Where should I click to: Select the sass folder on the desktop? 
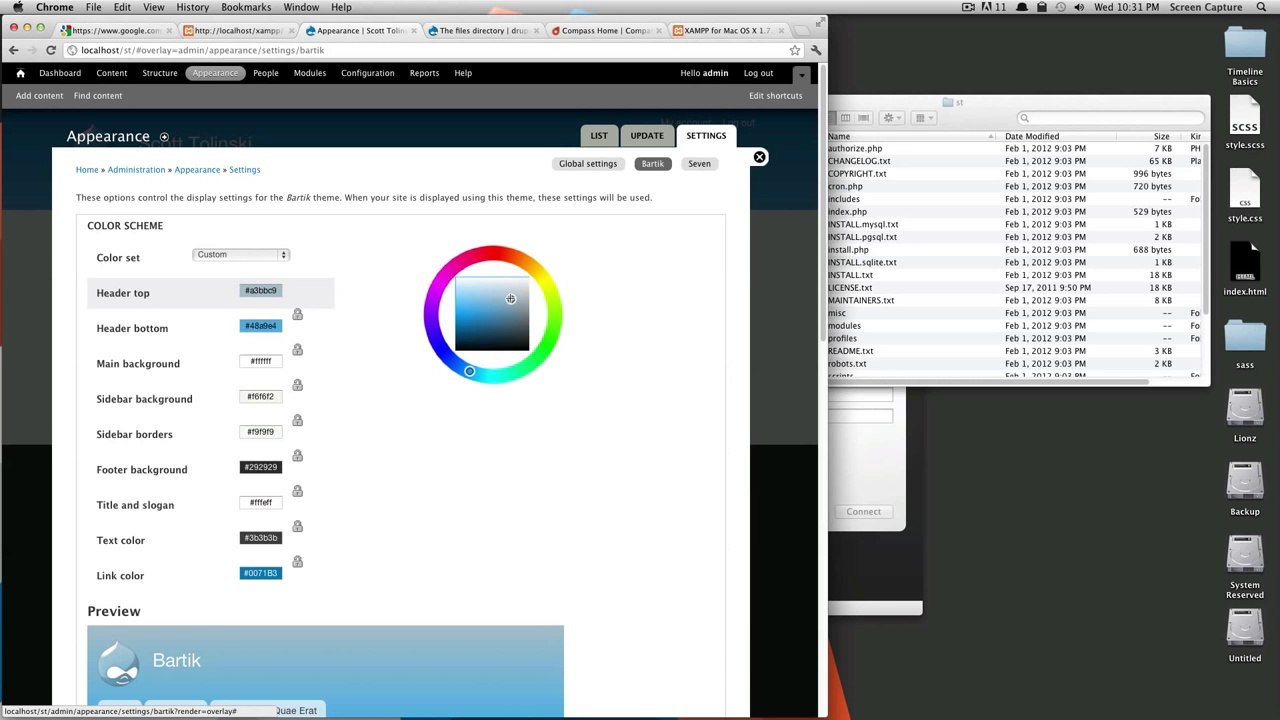[x=1245, y=338]
